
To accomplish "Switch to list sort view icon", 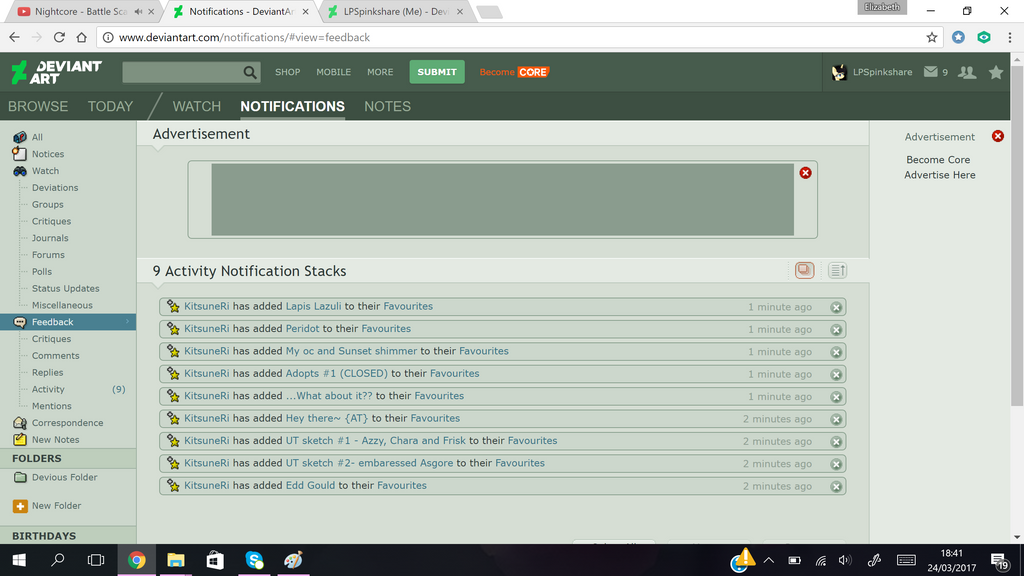I will pos(837,270).
